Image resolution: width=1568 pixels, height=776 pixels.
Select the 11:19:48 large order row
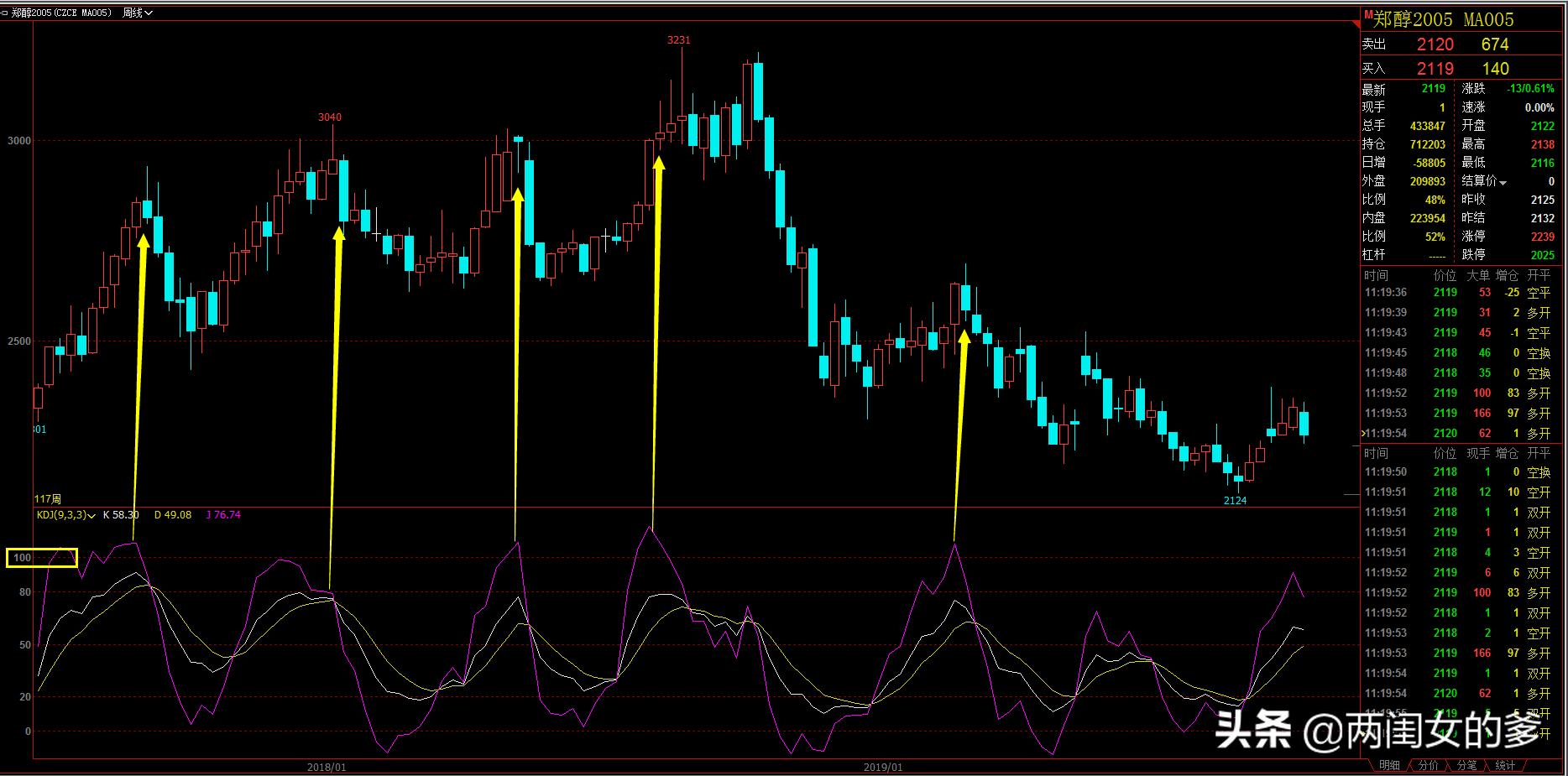[x=1459, y=373]
